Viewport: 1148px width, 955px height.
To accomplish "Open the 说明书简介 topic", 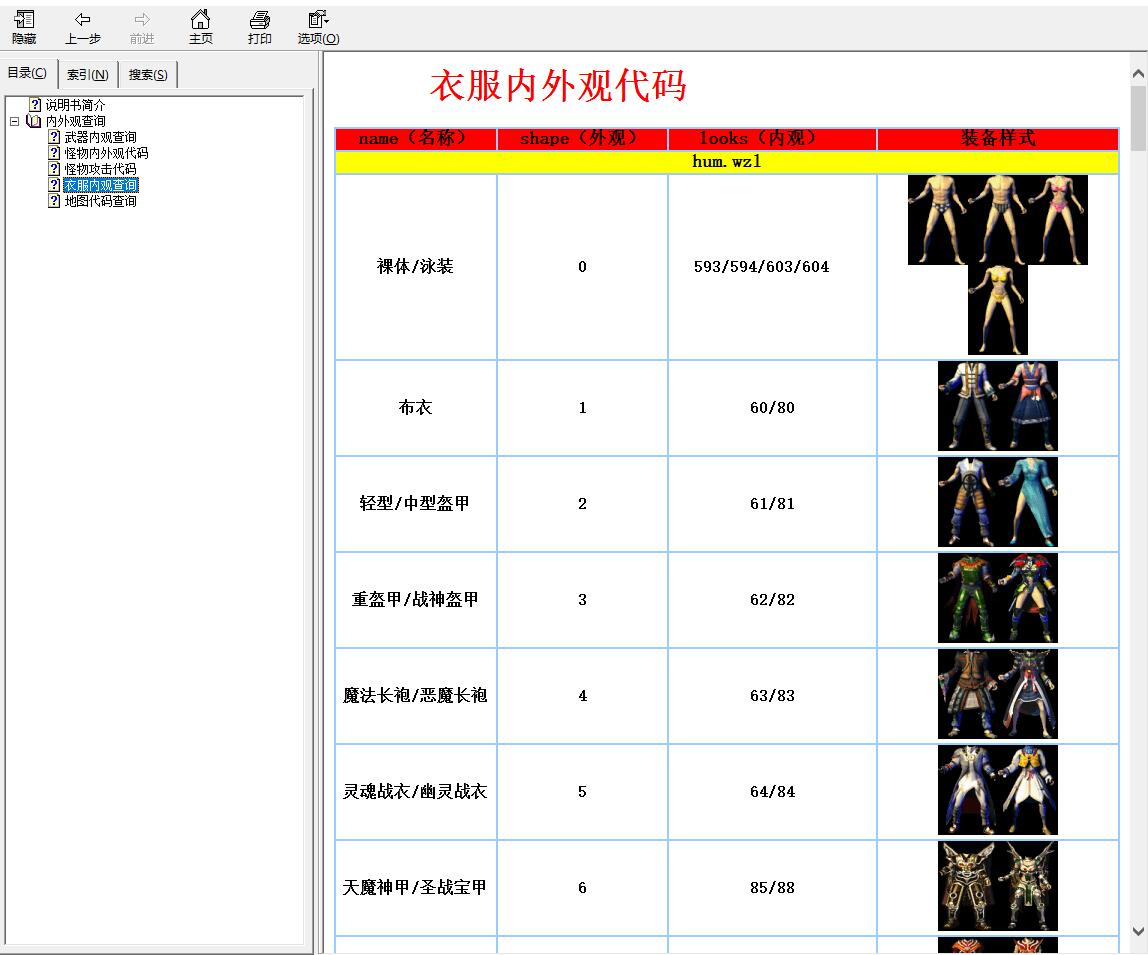I will [x=75, y=105].
